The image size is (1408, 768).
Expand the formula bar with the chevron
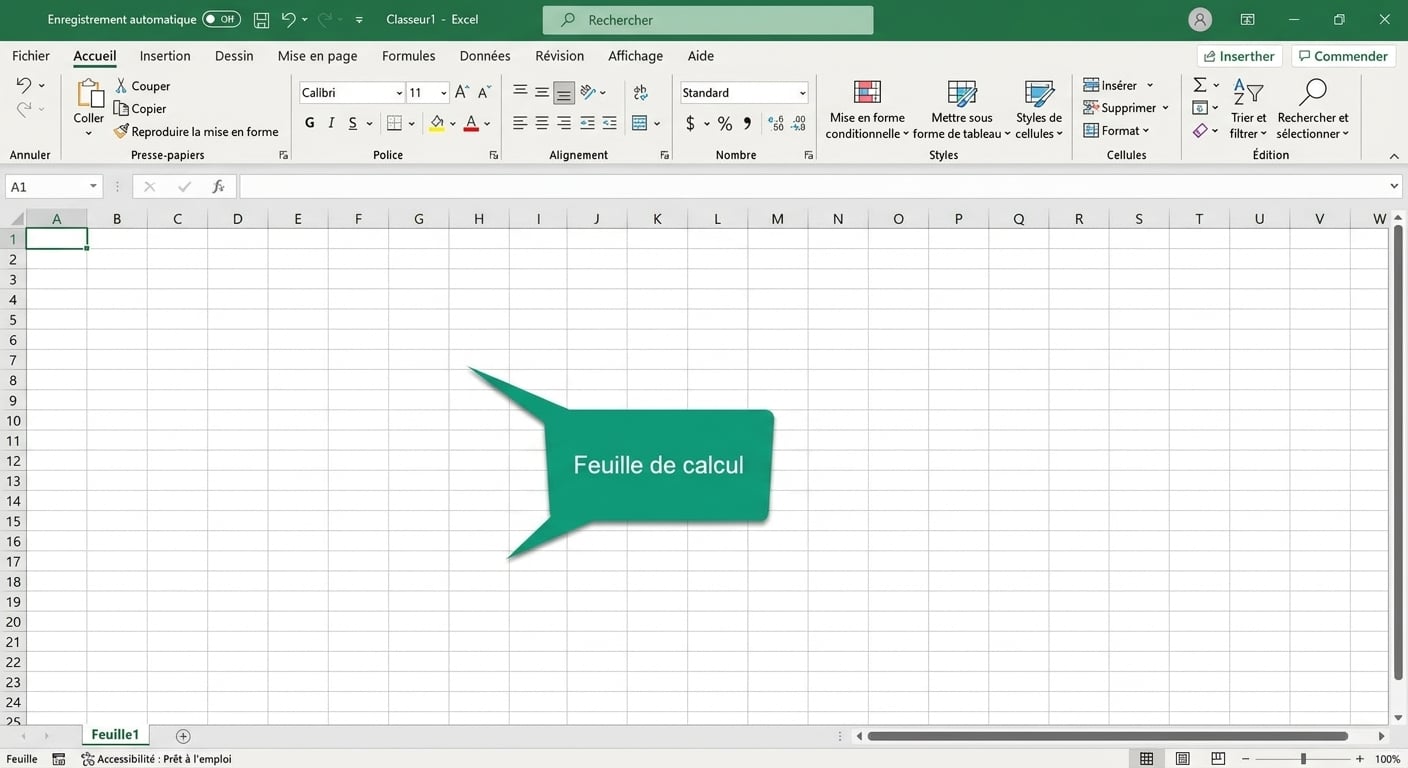pos(1395,187)
